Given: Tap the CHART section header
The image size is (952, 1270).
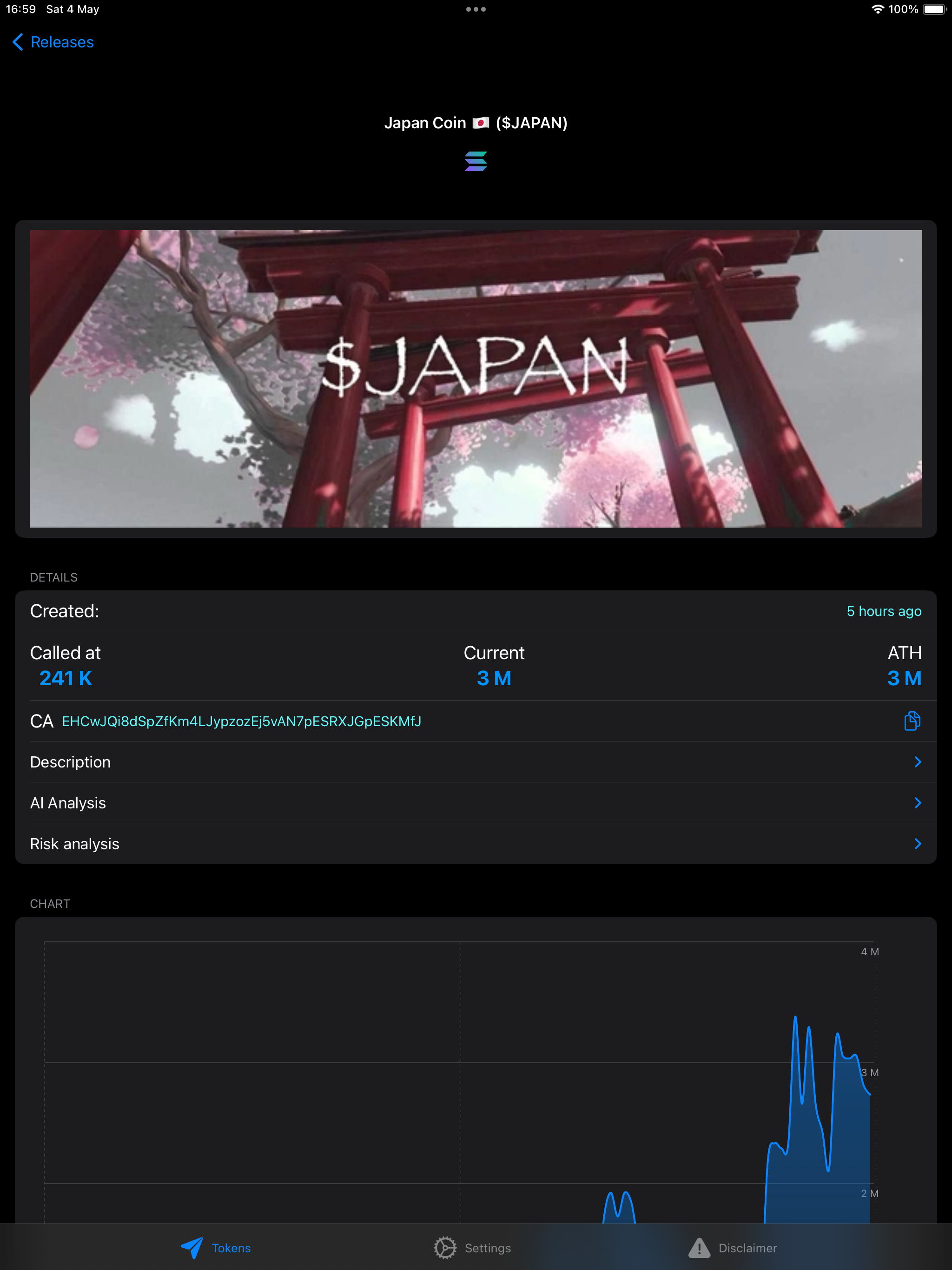Looking at the screenshot, I should [50, 903].
